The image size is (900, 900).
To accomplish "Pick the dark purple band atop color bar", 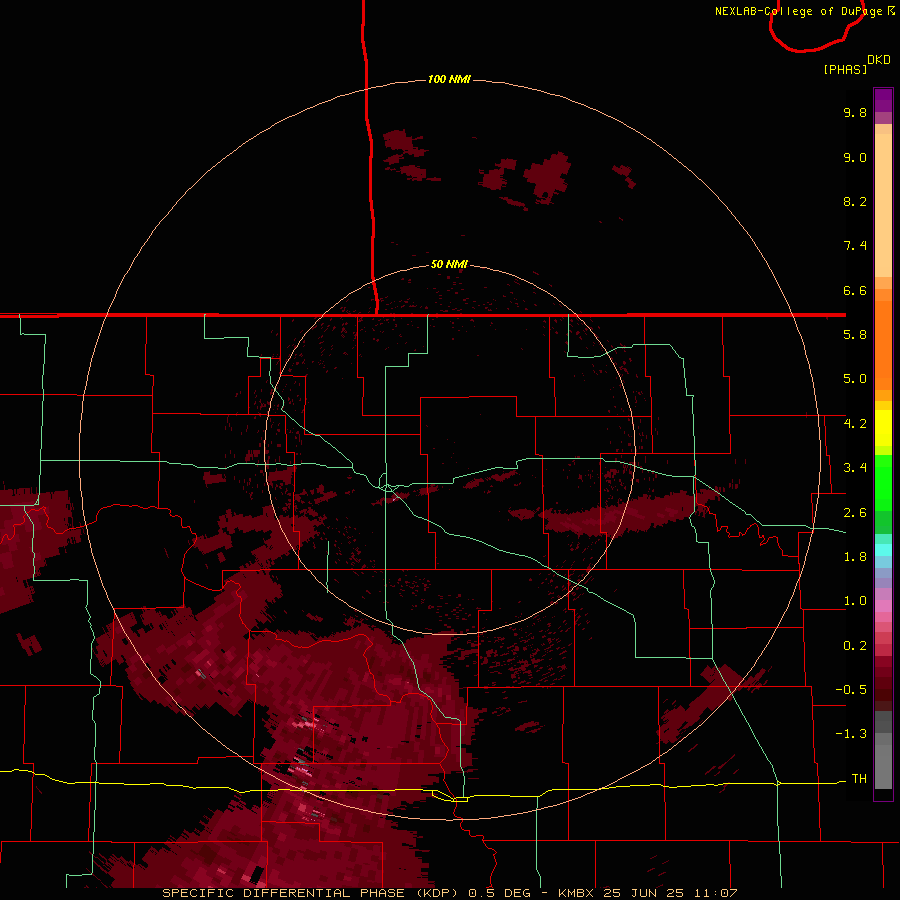I will 883,100.
